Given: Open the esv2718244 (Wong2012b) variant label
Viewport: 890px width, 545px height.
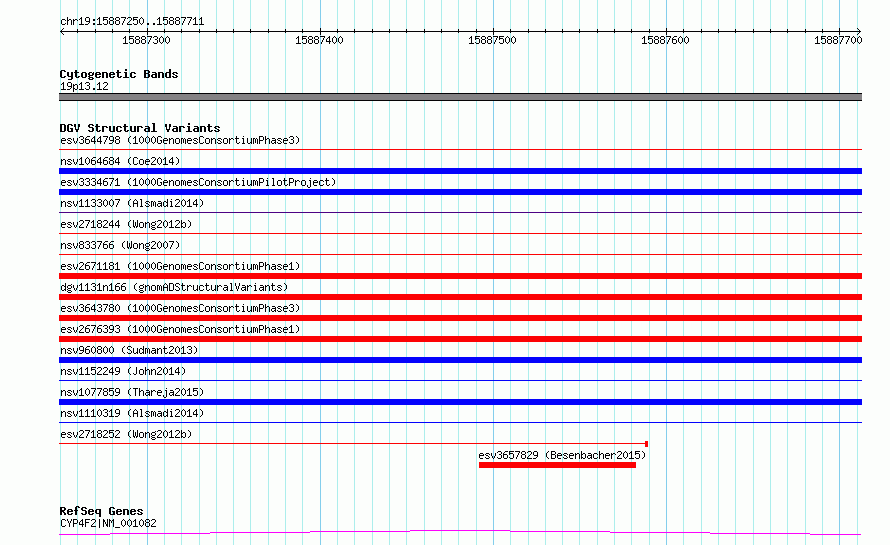Looking at the screenshot, I should pos(126,224).
